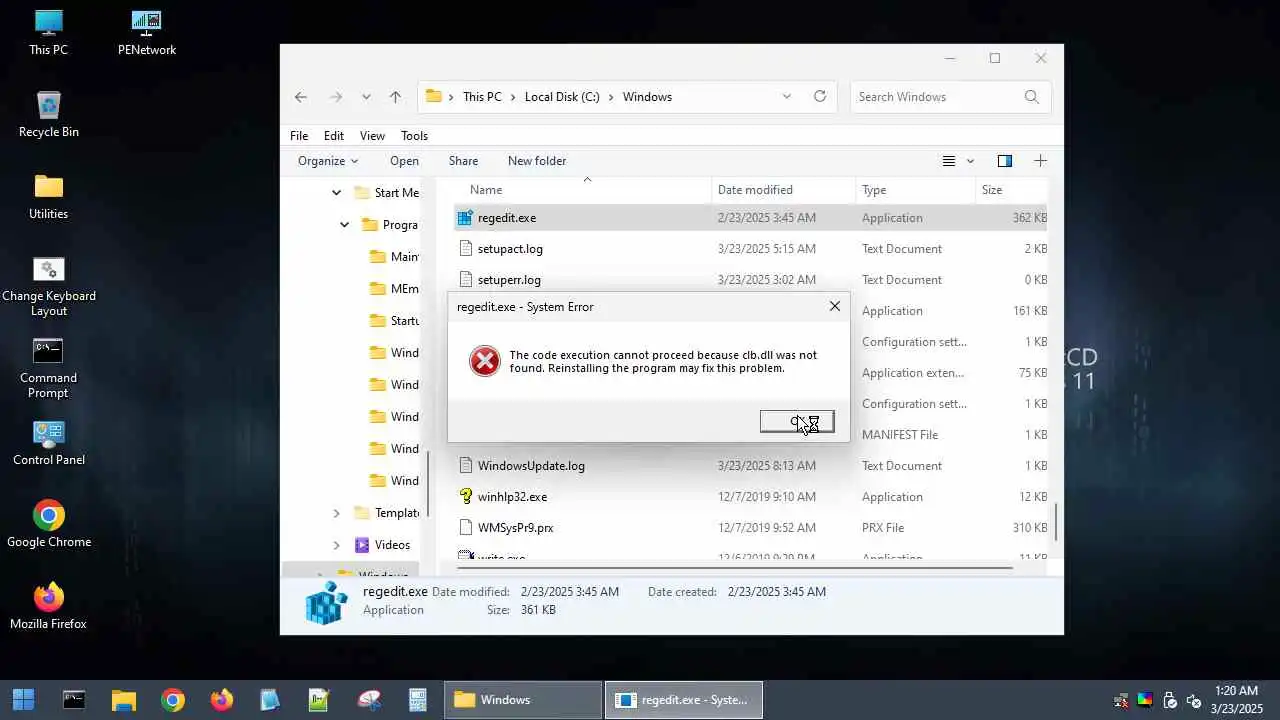Launch Firefox from the taskbar
The height and width of the screenshot is (720, 1280).
click(222, 700)
